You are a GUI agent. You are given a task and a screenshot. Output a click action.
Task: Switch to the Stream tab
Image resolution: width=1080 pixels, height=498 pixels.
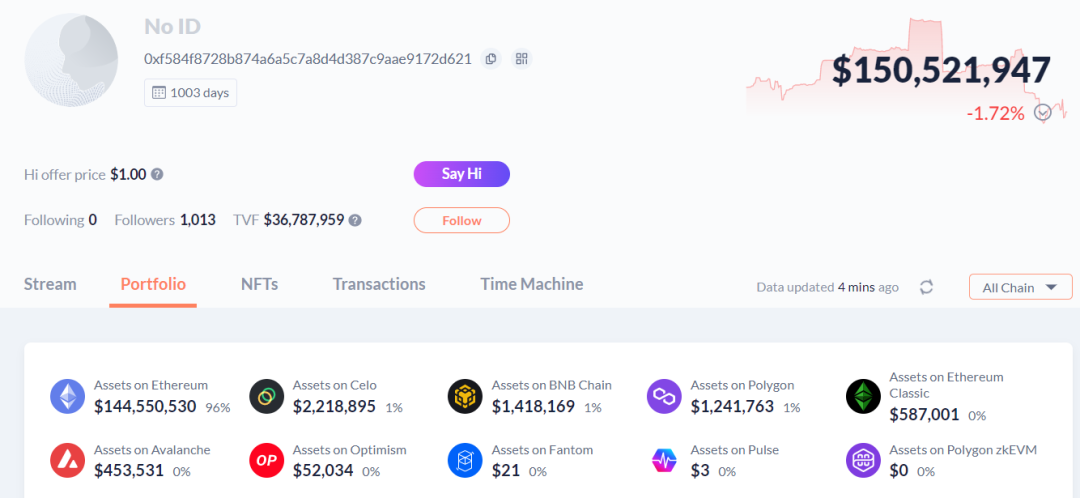pyautogui.click(x=50, y=284)
